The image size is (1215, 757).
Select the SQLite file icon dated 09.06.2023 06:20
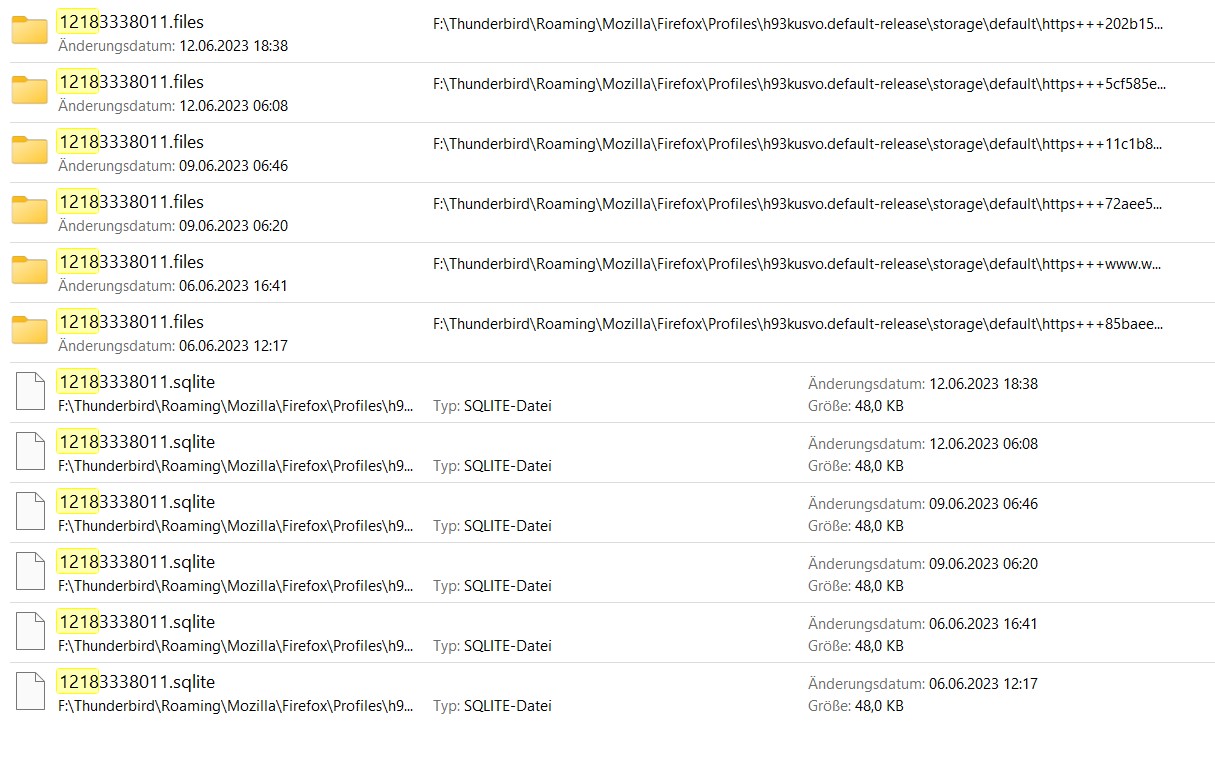pos(31,572)
